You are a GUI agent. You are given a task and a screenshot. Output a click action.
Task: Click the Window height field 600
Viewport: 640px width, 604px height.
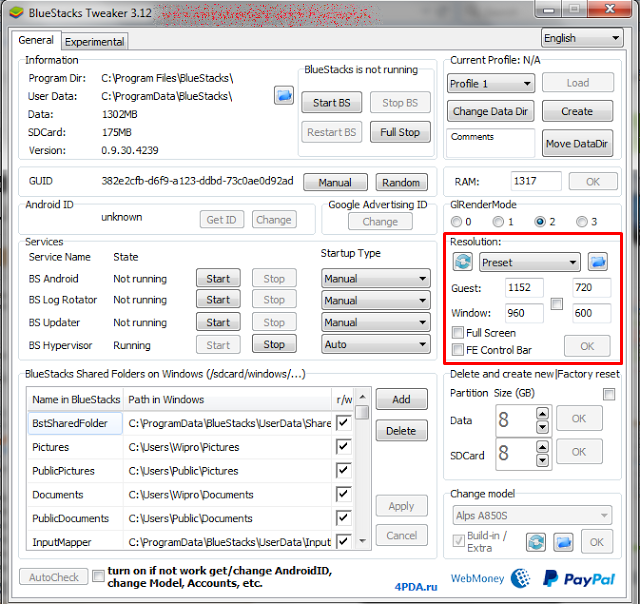[591, 313]
